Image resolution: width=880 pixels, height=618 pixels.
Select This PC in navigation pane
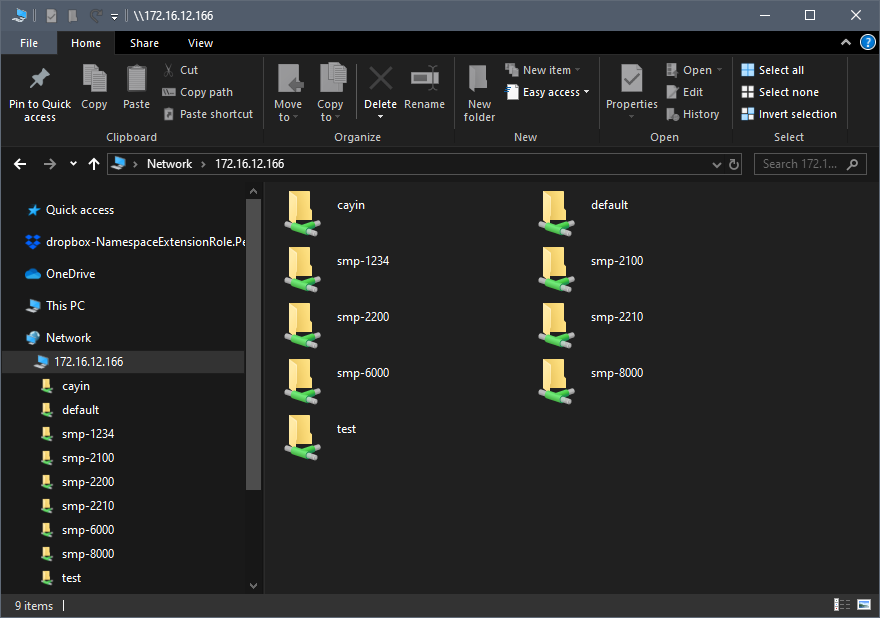coord(56,306)
